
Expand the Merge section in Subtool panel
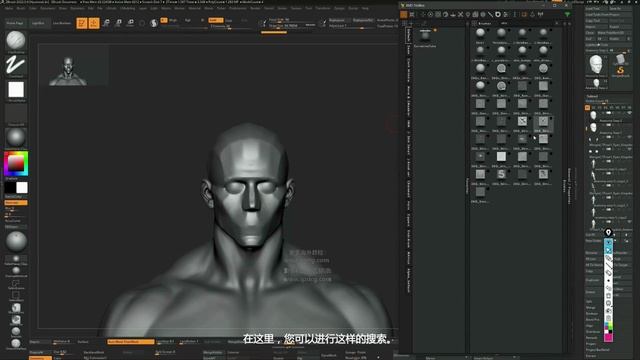pos(590,307)
